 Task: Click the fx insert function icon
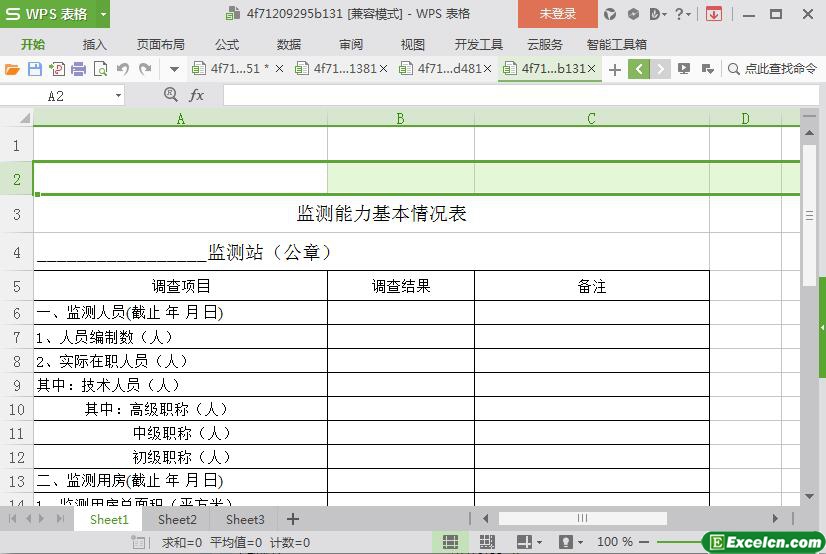196,95
